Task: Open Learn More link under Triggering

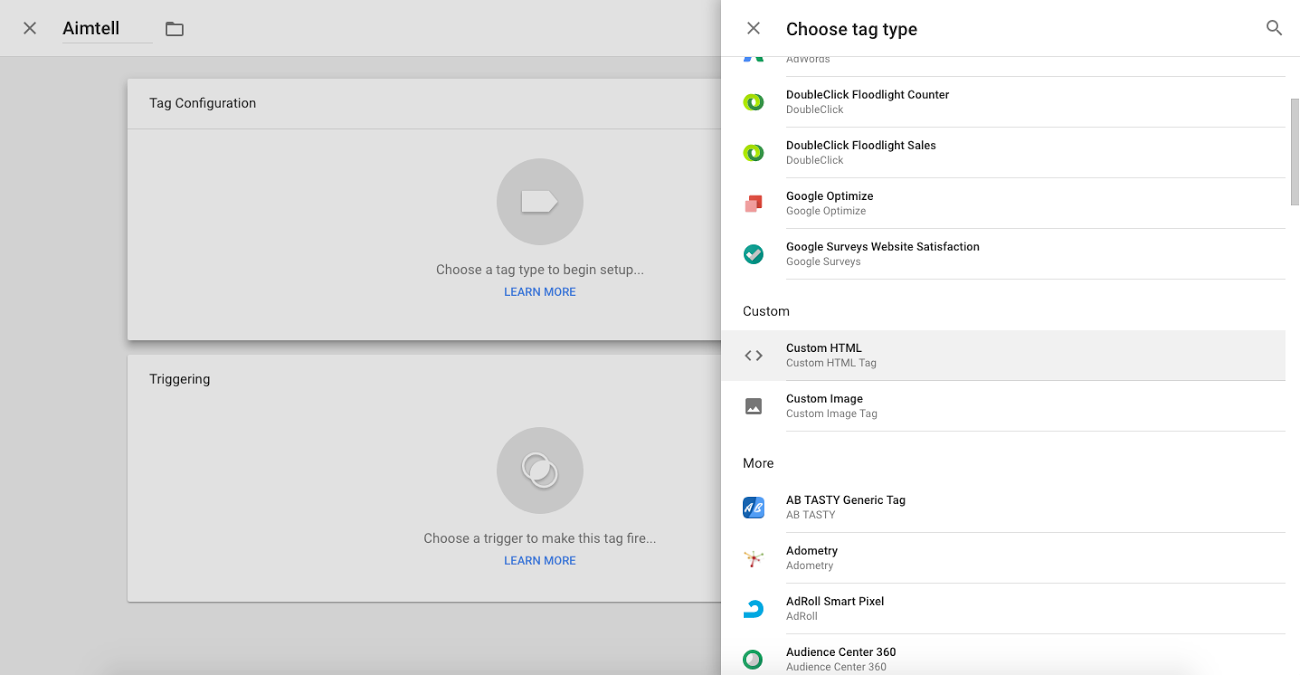Action: click(540, 561)
